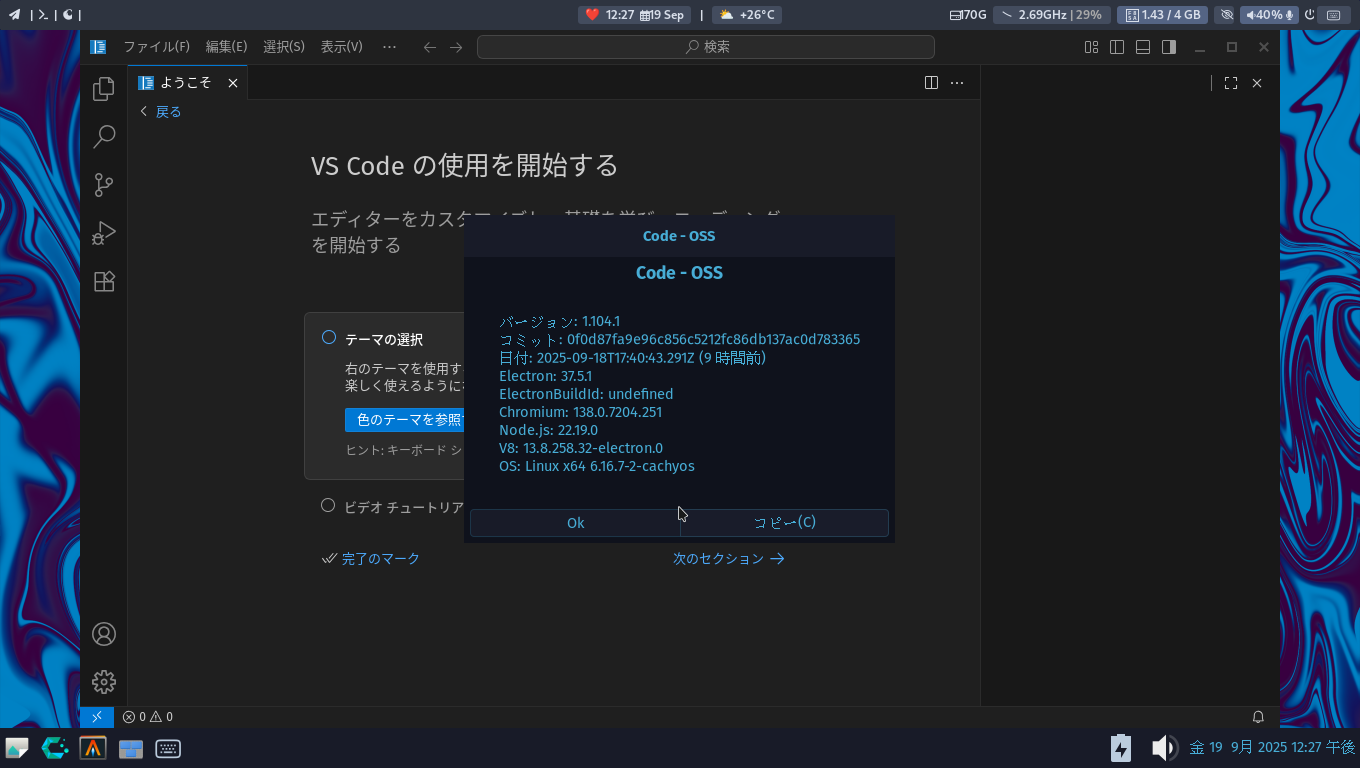1360x768 pixels.
Task: Click the 40% volume widget in the top panel
Action: tap(1270, 15)
